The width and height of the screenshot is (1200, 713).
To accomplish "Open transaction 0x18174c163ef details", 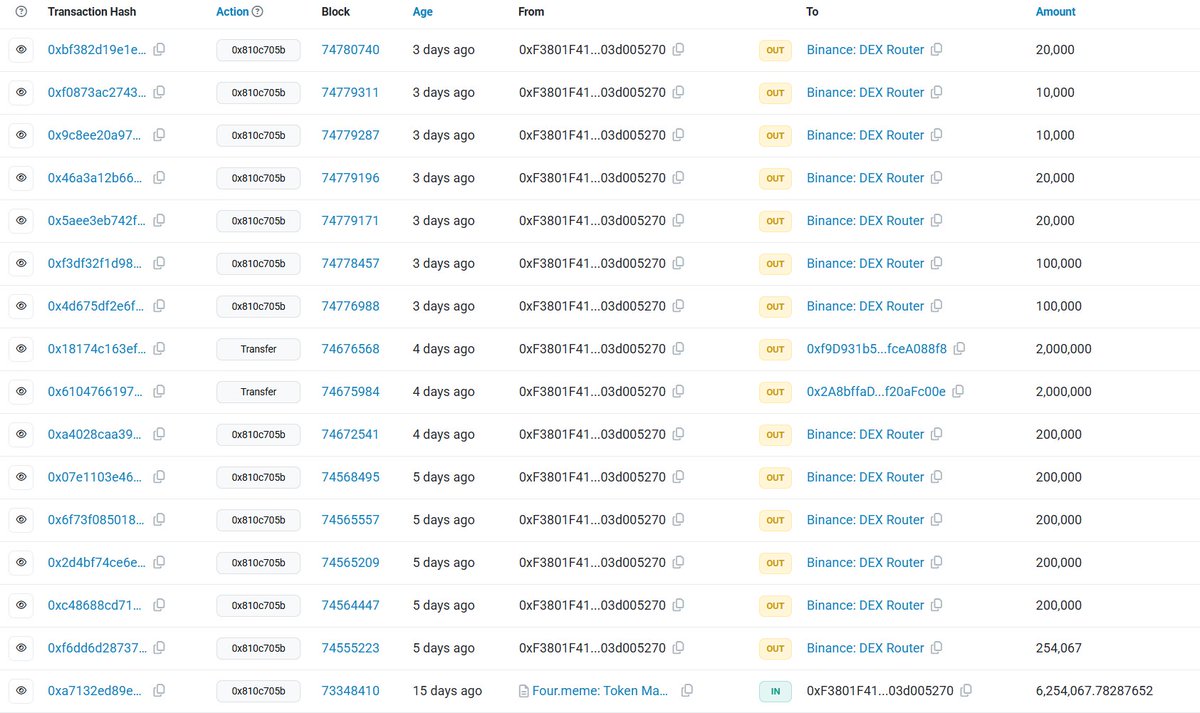I will (x=97, y=349).
